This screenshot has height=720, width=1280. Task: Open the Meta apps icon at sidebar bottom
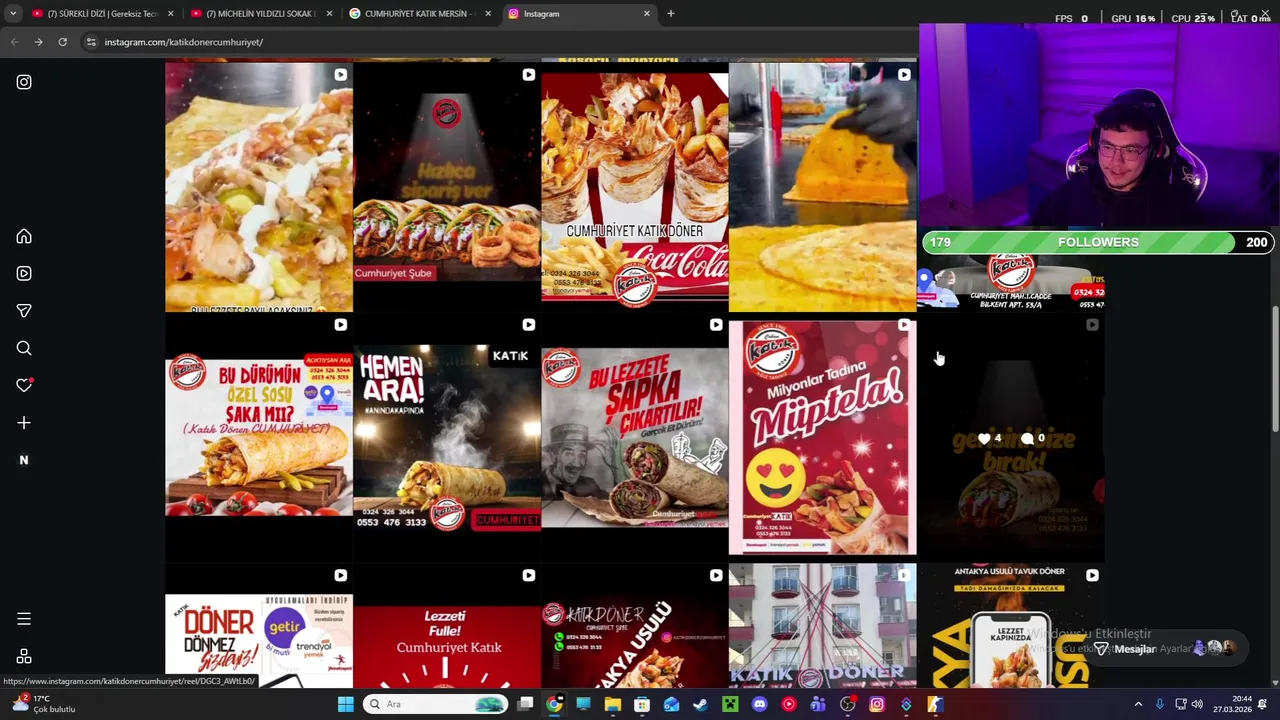(x=24, y=657)
